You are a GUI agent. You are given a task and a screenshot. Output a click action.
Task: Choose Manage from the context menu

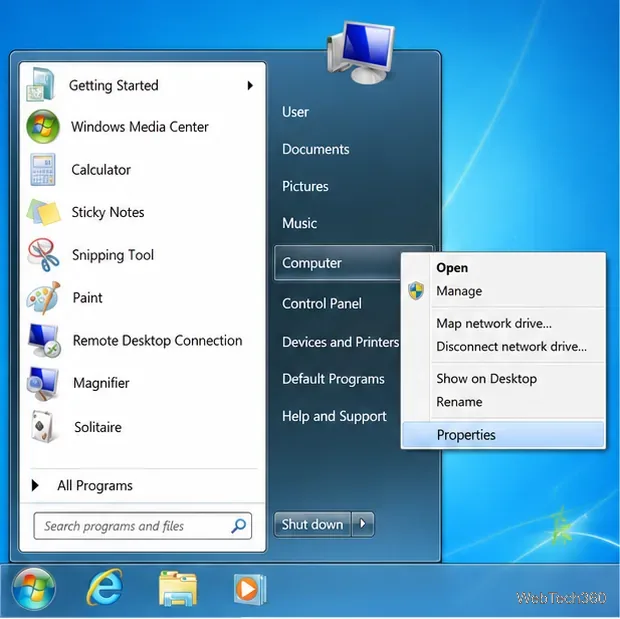459,291
